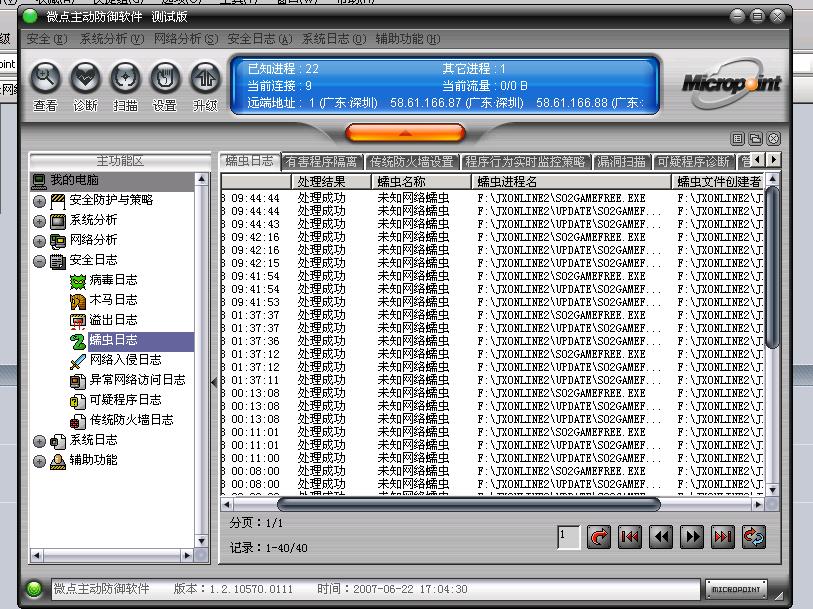Image resolution: width=813 pixels, height=609 pixels.
Task: Expand the 系统分析 tree node
Action: pos(39,221)
